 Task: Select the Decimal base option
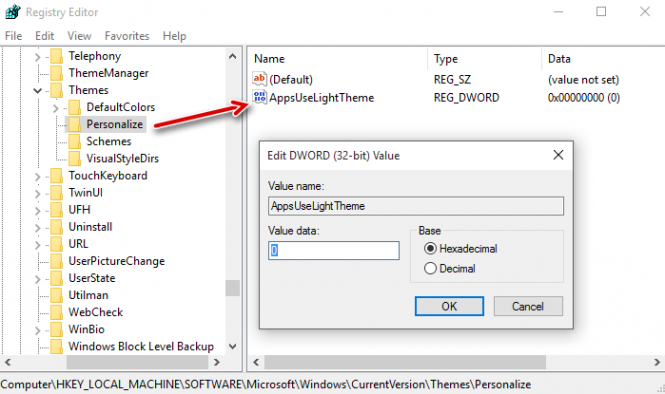click(x=430, y=268)
